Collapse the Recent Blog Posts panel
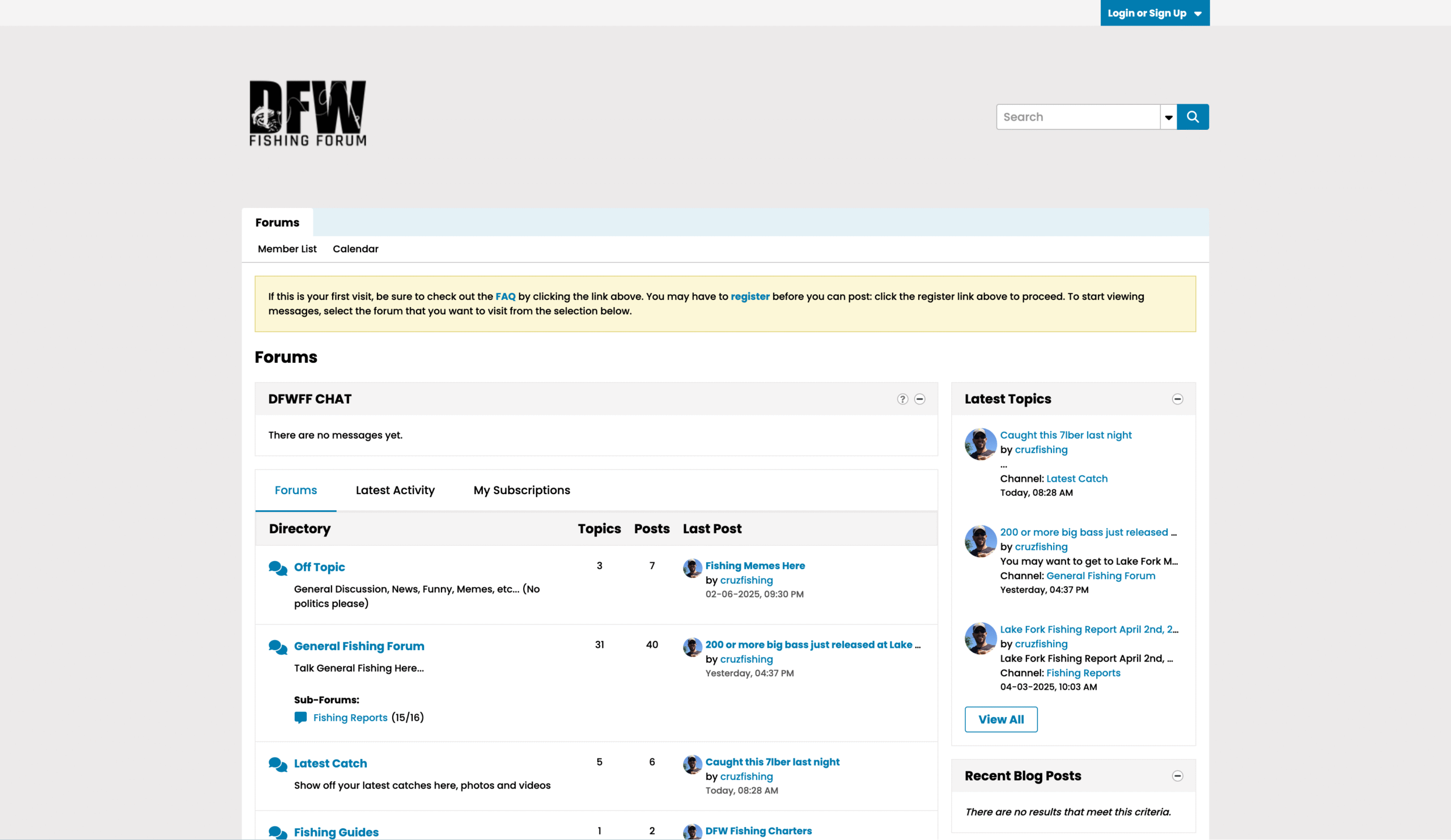The image size is (1451, 840). (1177, 775)
